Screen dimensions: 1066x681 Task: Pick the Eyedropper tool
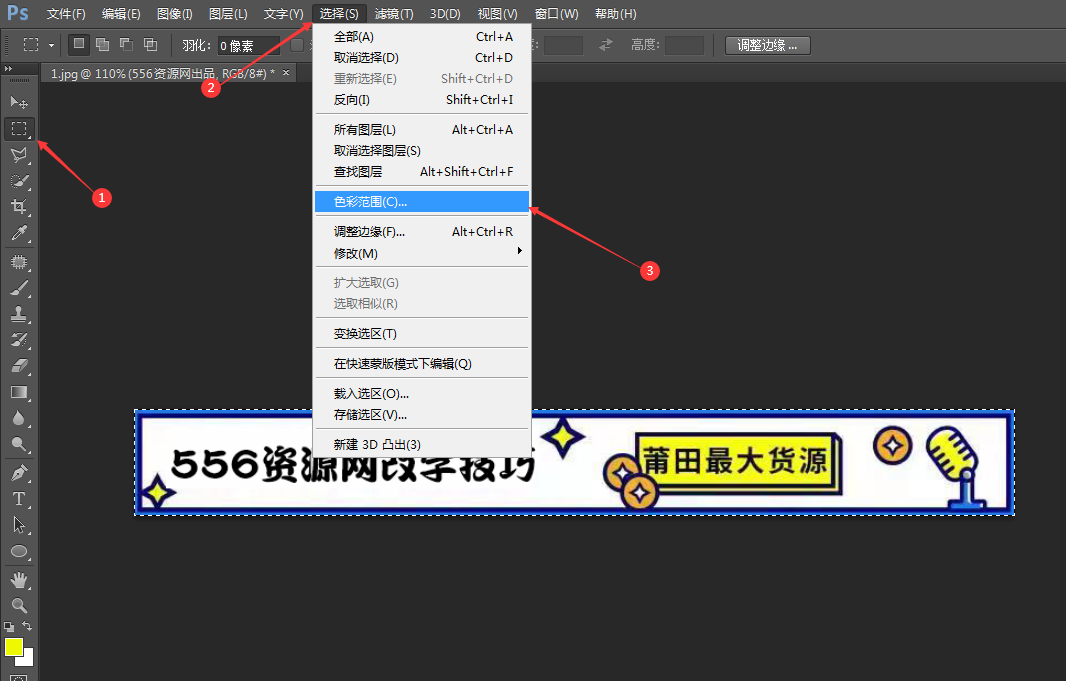click(x=19, y=234)
